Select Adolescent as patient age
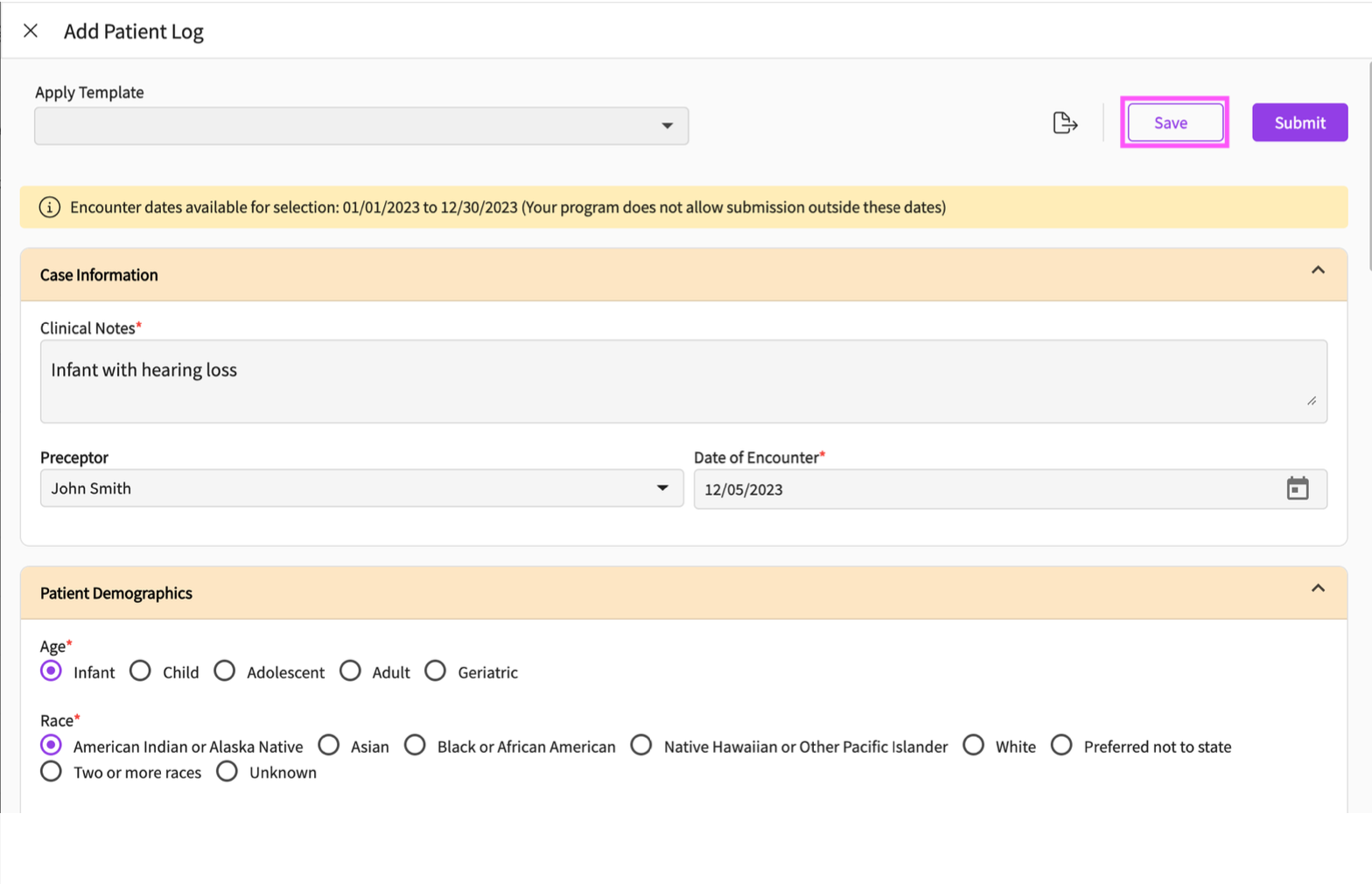Screen dimensions: 1372x884 (x=225, y=671)
